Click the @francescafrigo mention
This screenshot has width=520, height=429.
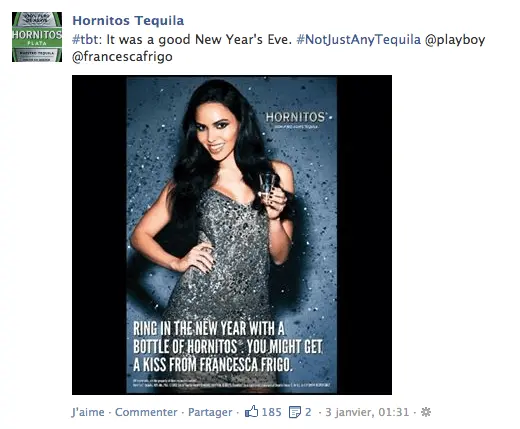[x=122, y=57]
